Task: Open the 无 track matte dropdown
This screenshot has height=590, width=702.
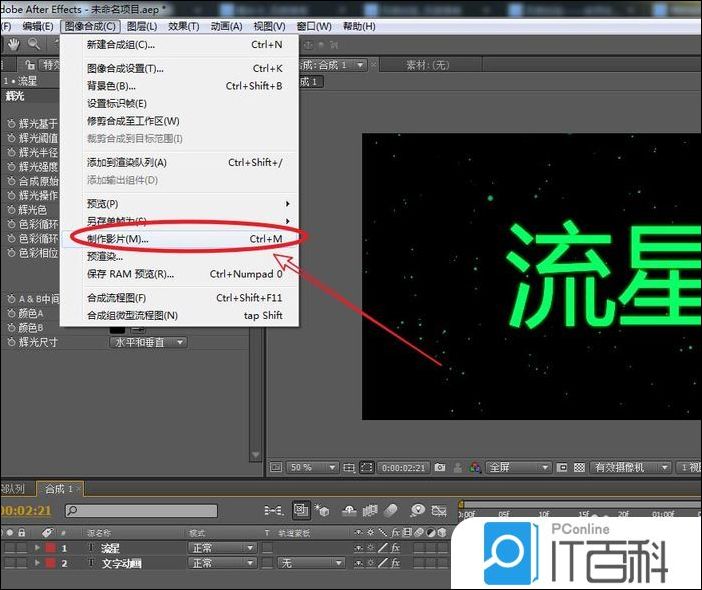Action: click(x=312, y=563)
